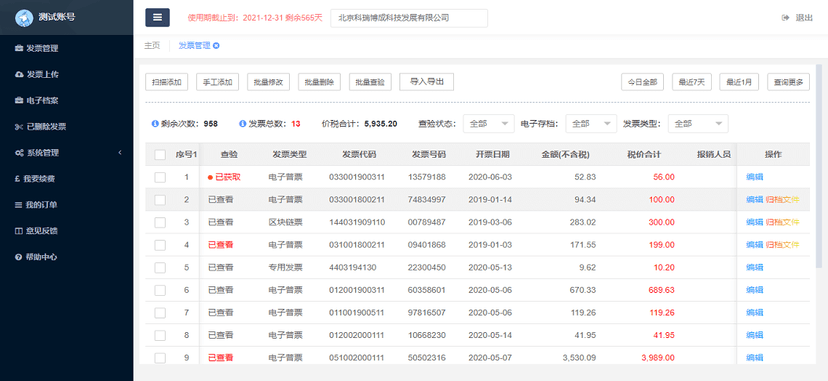Image resolution: width=828 pixels, height=381 pixels.
Task: Click the 发票上传 cloud upload icon
Action: 18,74
